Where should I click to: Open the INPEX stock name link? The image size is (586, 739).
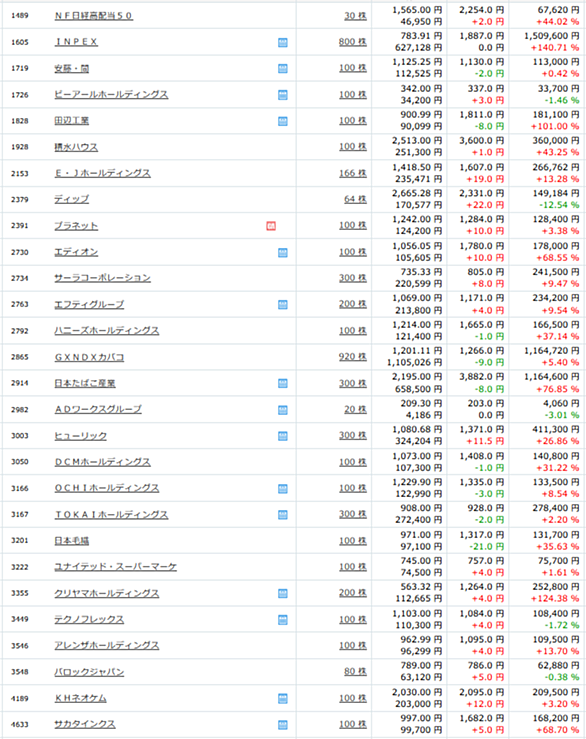(x=76, y=42)
